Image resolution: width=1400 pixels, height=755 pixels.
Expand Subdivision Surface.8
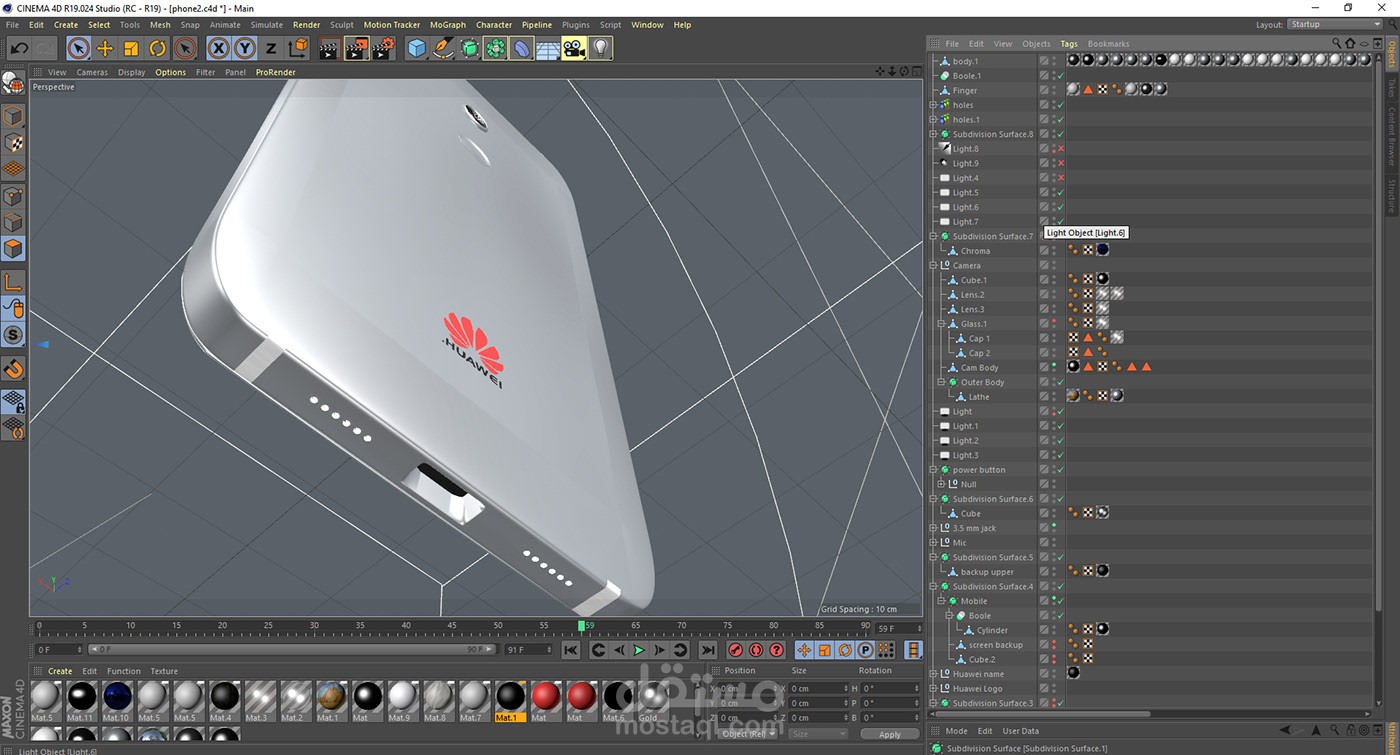[934, 134]
